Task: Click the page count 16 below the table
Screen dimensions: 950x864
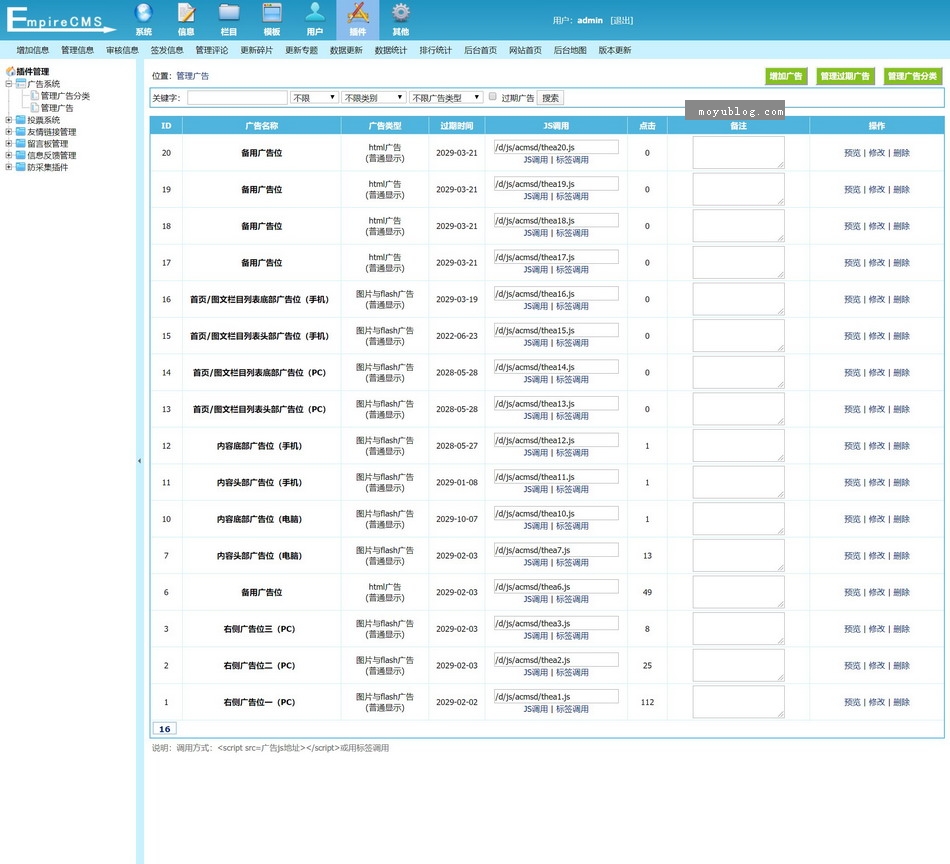Action: 165,729
